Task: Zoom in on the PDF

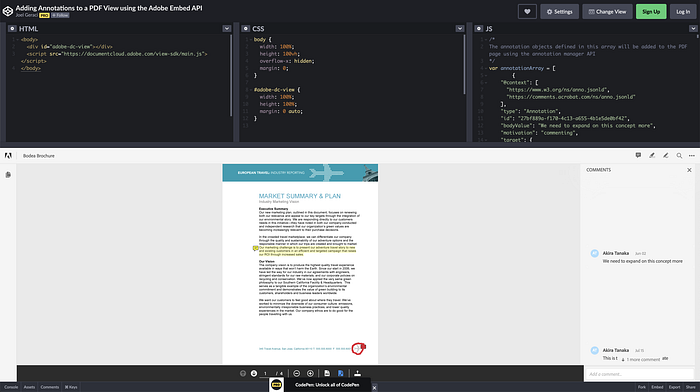Action: point(310,373)
